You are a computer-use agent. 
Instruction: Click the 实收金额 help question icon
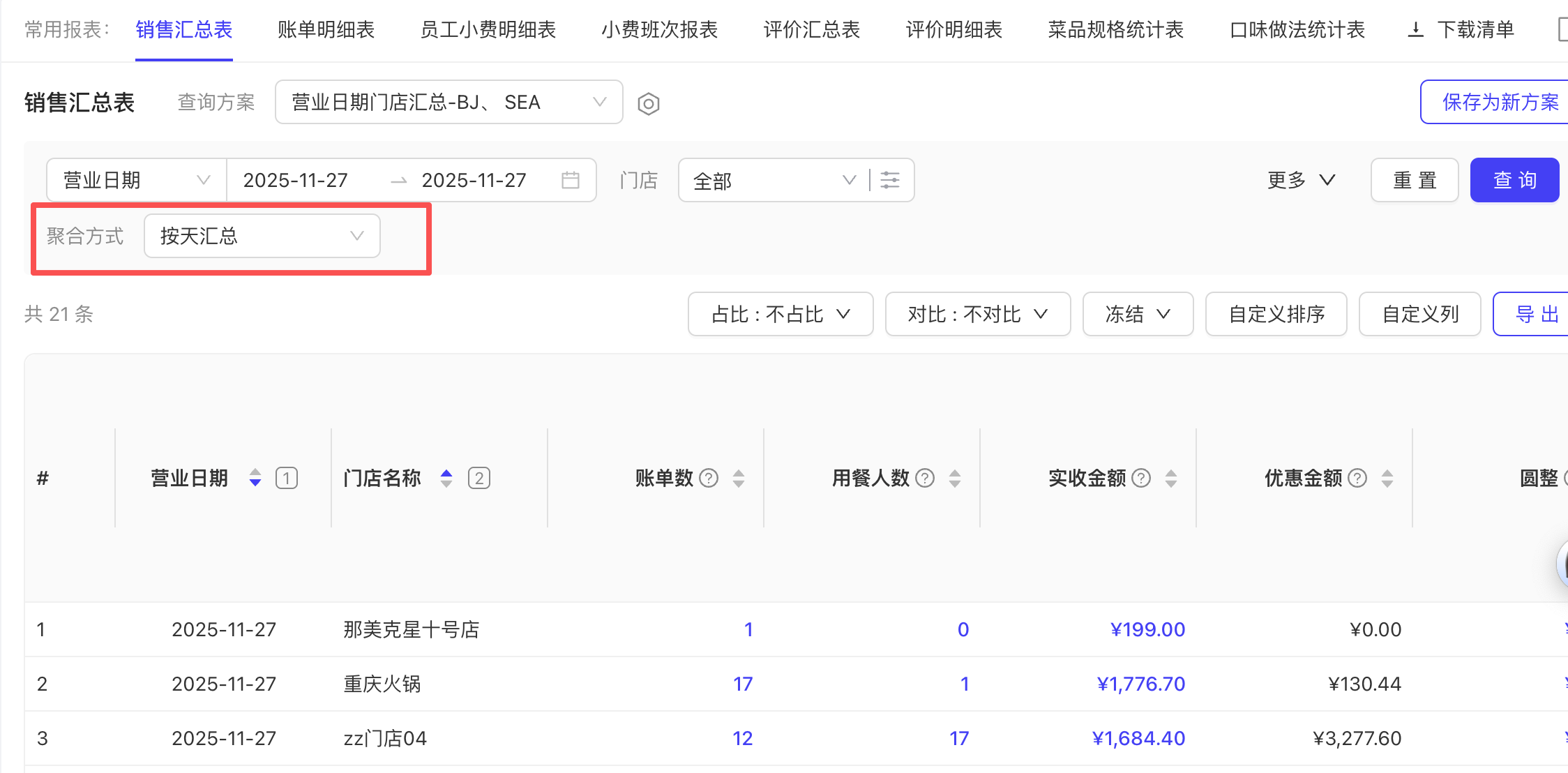click(1141, 478)
